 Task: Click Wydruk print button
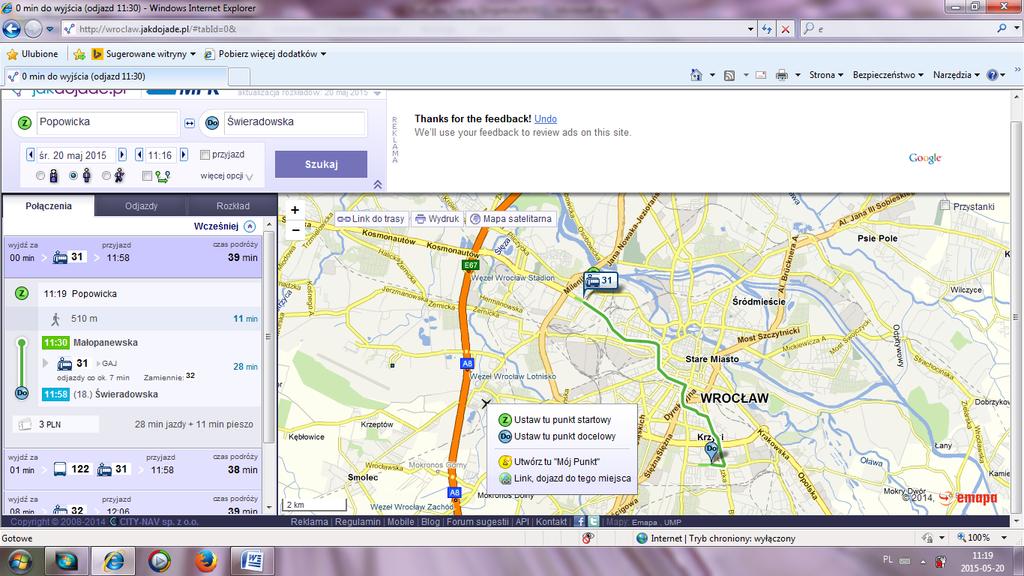pos(438,219)
